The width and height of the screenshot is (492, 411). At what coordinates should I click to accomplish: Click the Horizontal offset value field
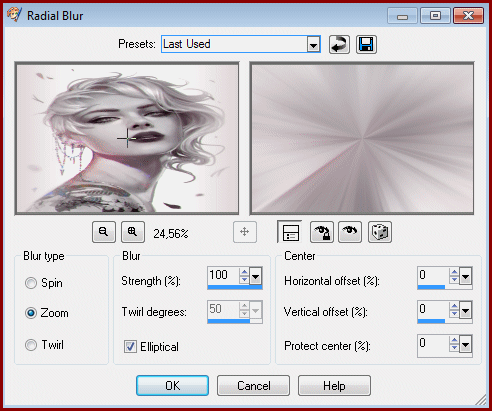click(433, 275)
